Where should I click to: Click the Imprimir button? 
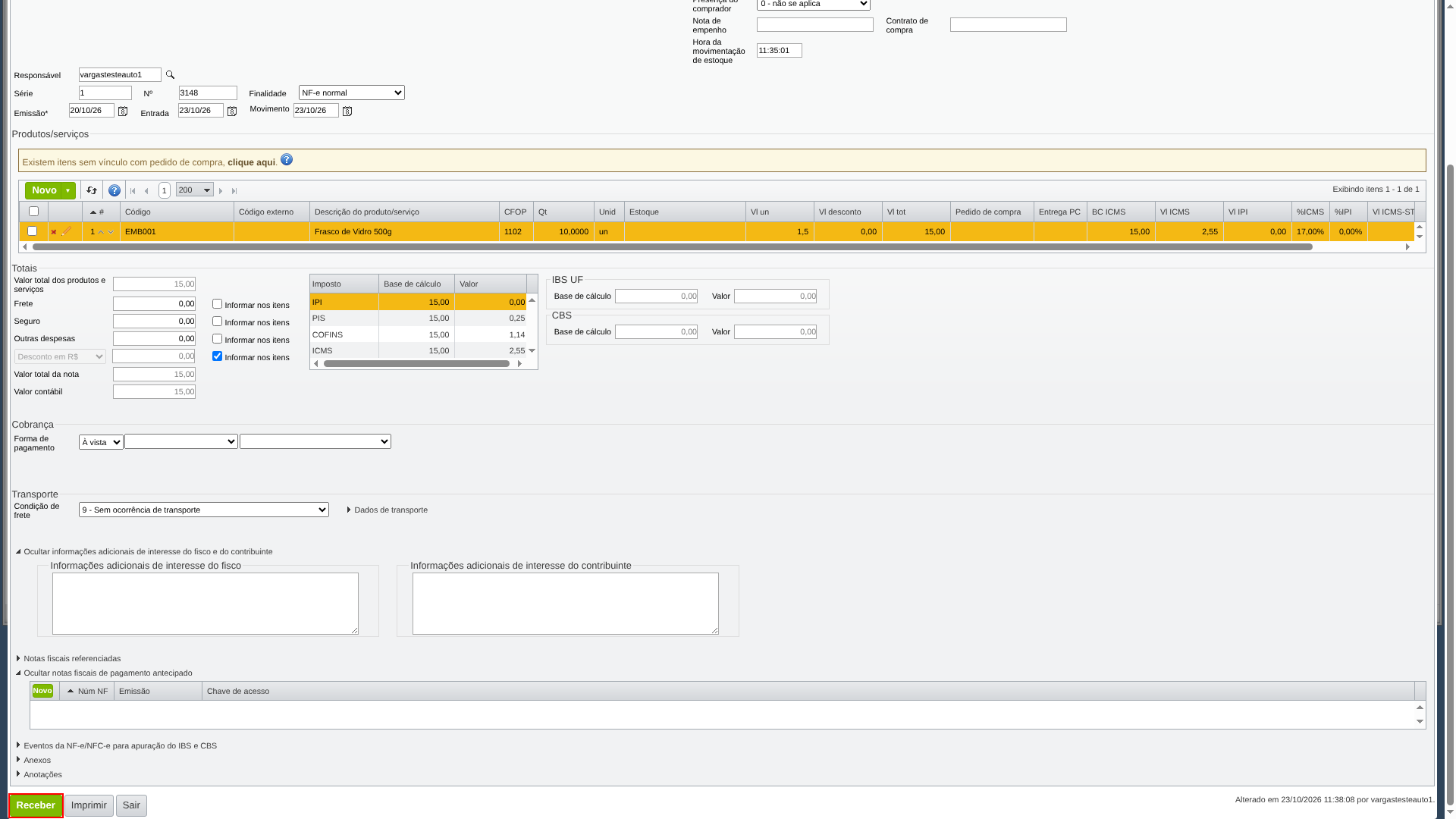tap(89, 805)
